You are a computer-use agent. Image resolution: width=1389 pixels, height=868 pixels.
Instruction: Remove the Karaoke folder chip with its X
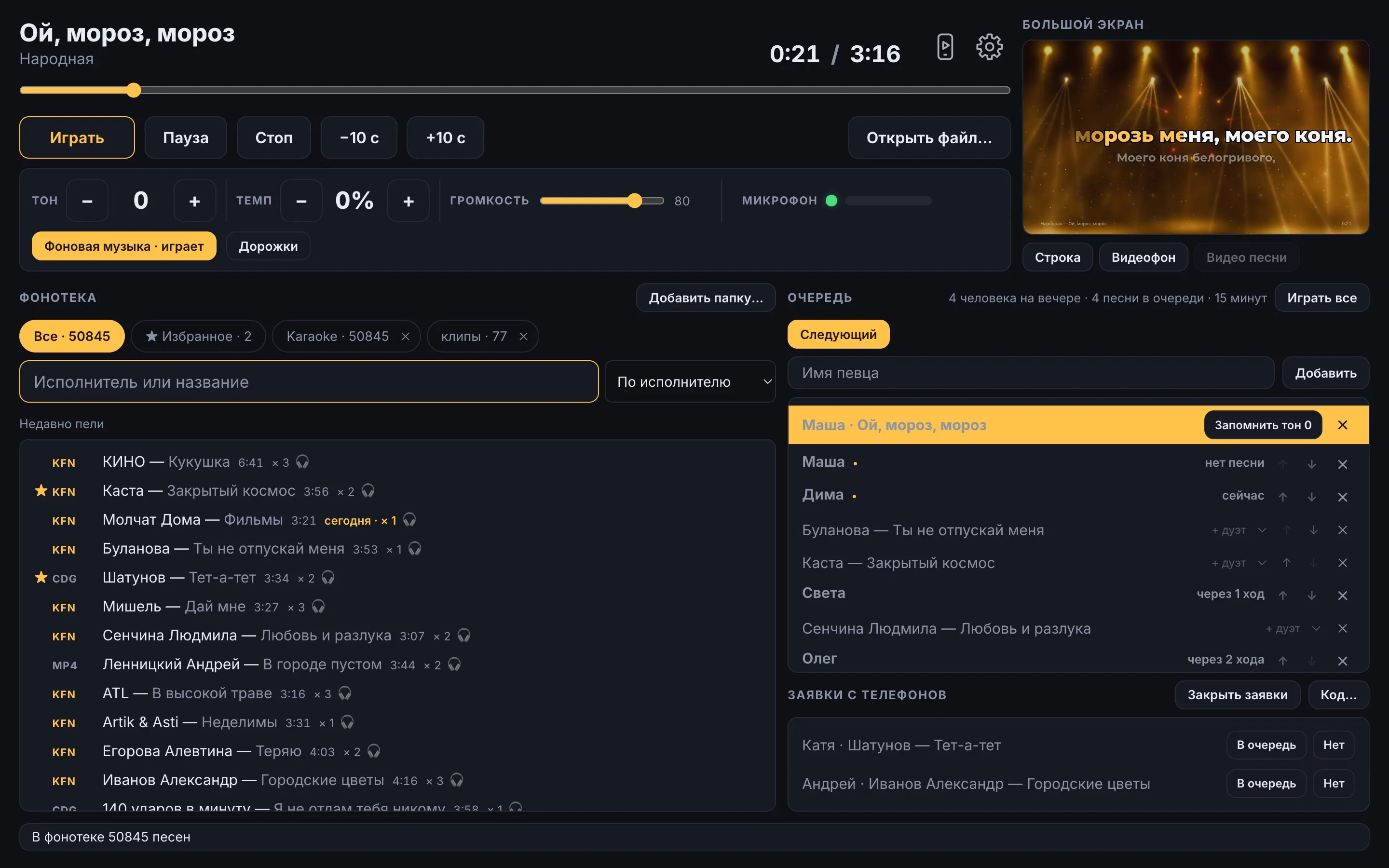click(x=405, y=337)
